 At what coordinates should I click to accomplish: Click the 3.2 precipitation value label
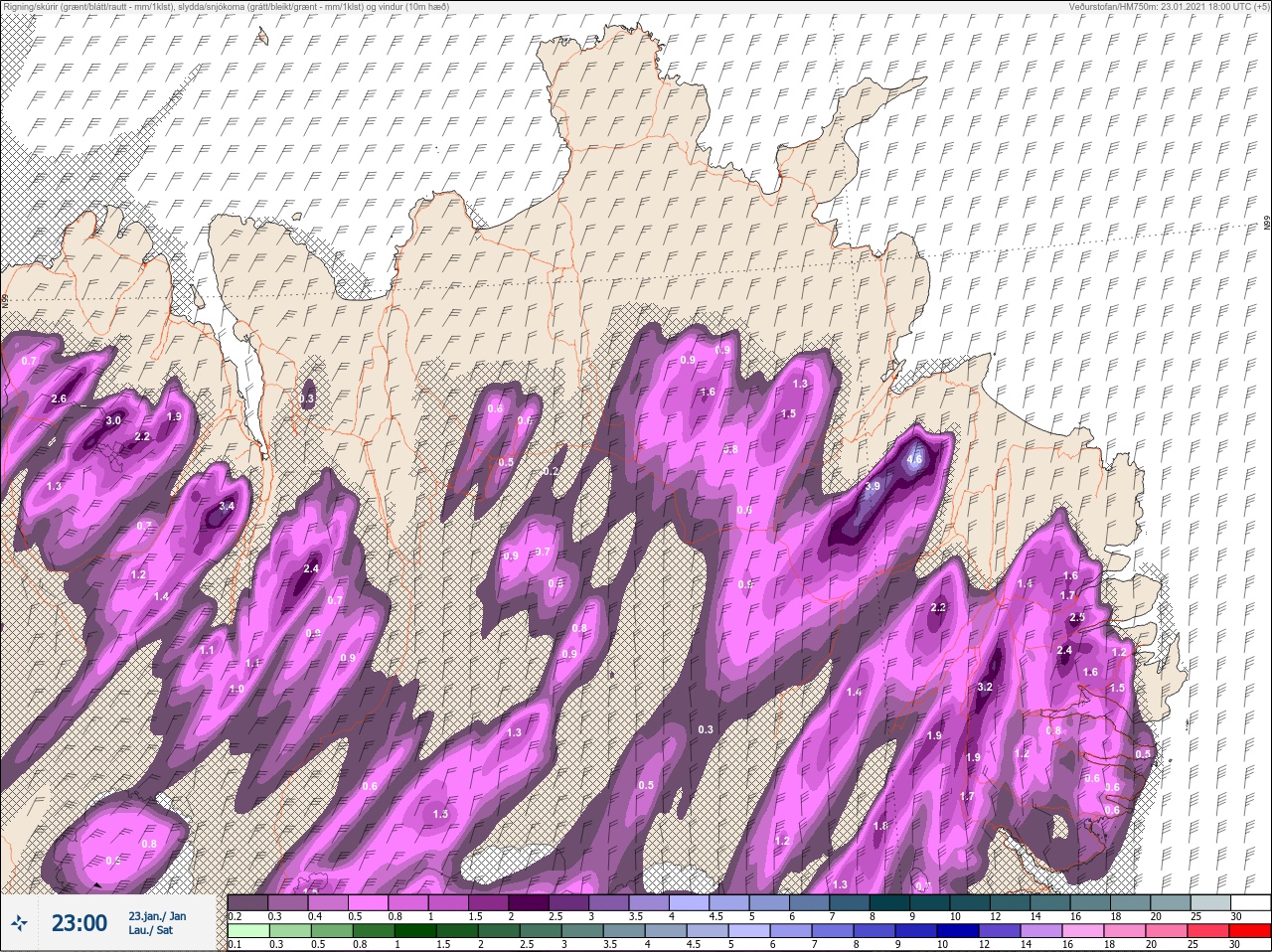[985, 687]
